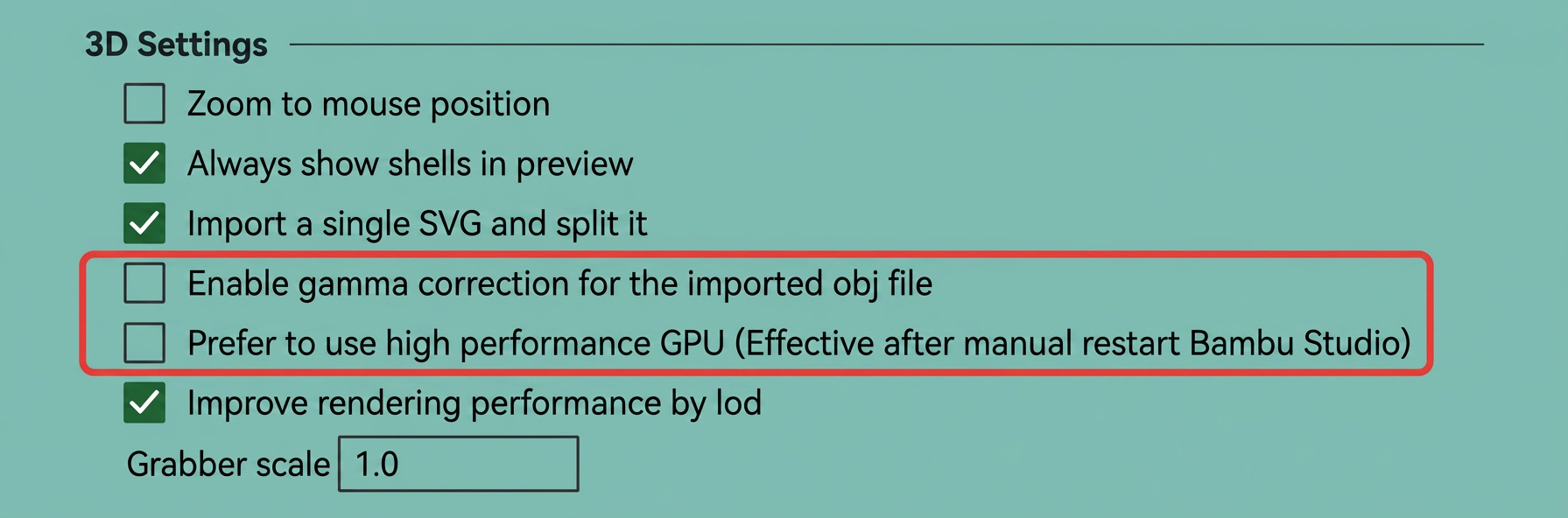Click the 'Improve rendering performance by lod' label

coord(475,403)
